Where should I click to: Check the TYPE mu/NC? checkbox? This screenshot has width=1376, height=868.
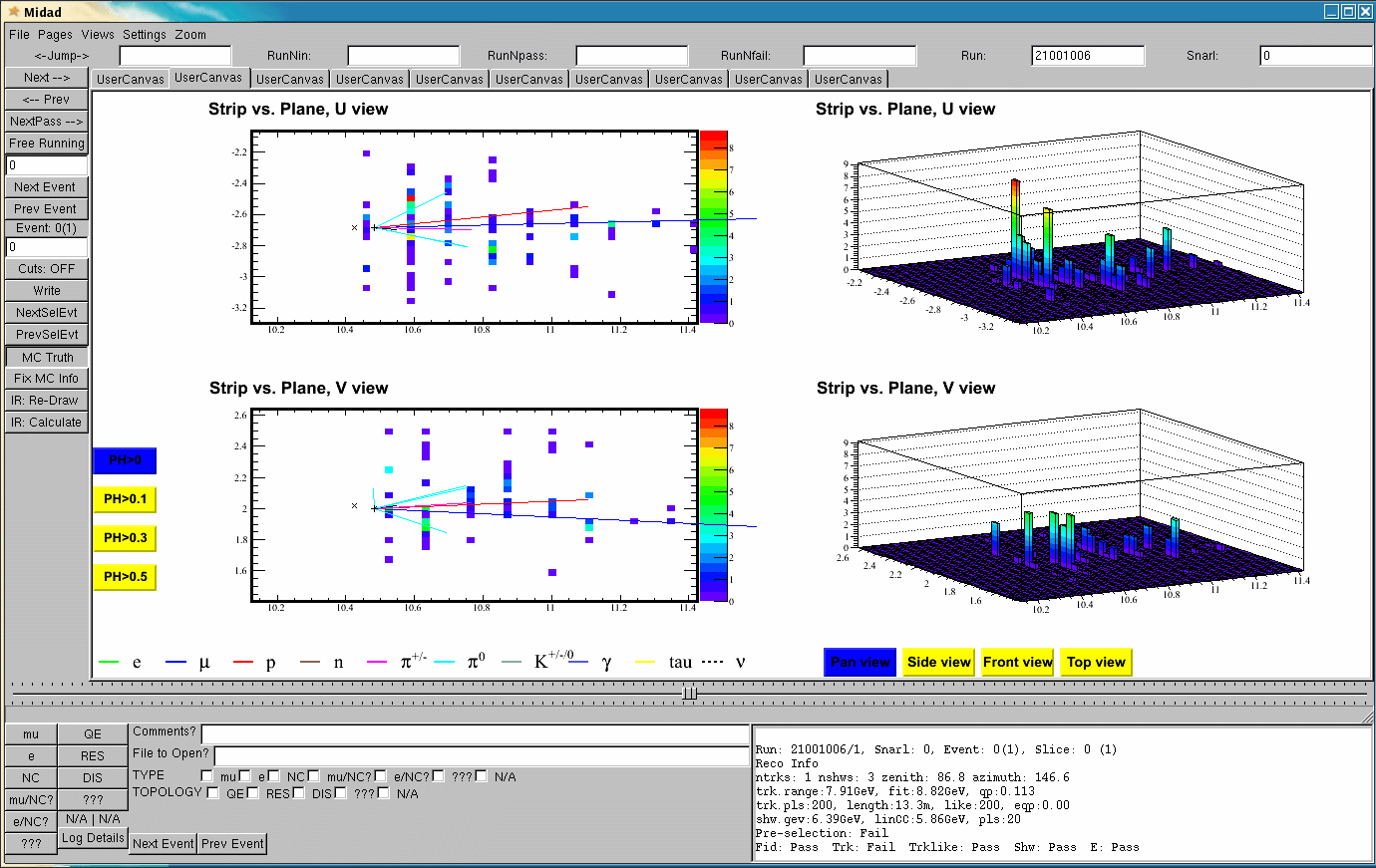click(x=314, y=776)
